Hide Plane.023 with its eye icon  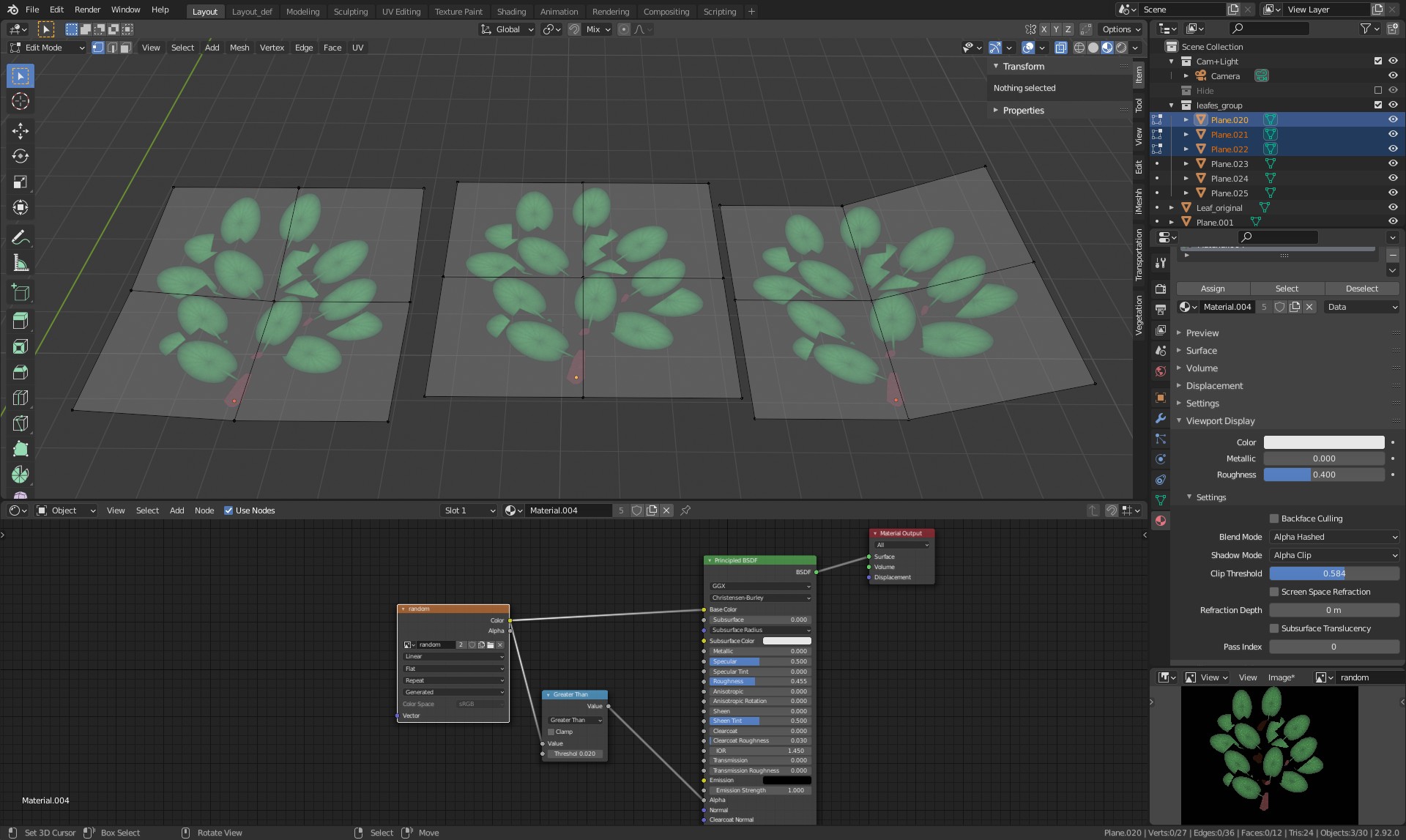[1393, 164]
